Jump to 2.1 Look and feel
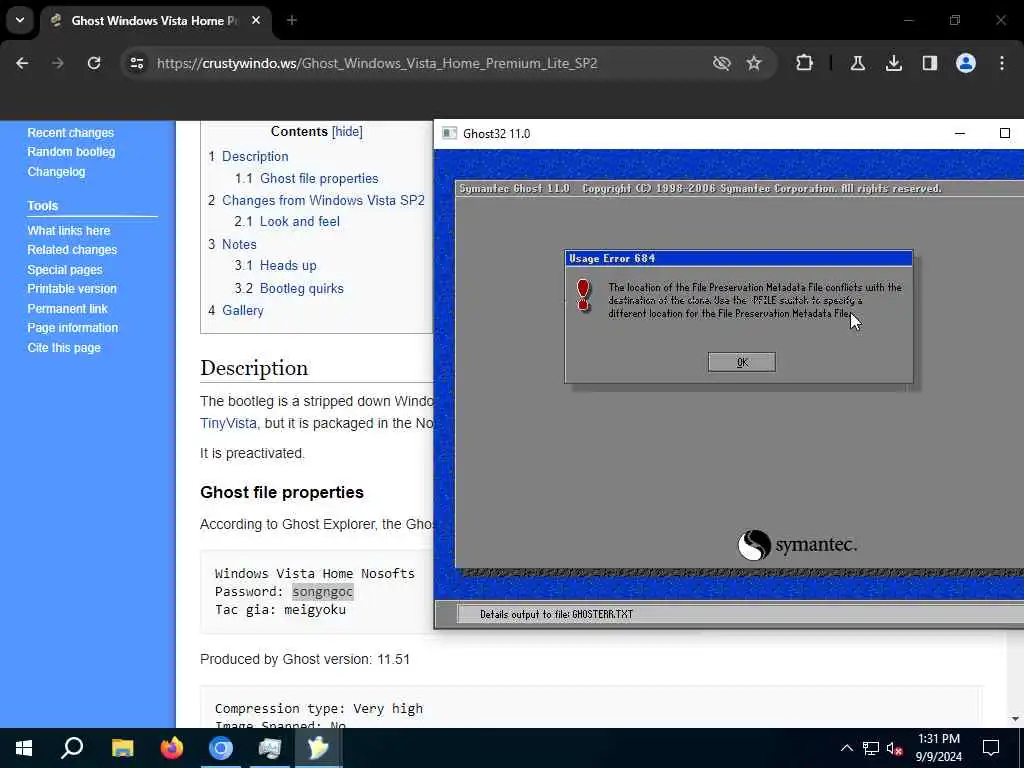The image size is (1024, 768). point(287,221)
